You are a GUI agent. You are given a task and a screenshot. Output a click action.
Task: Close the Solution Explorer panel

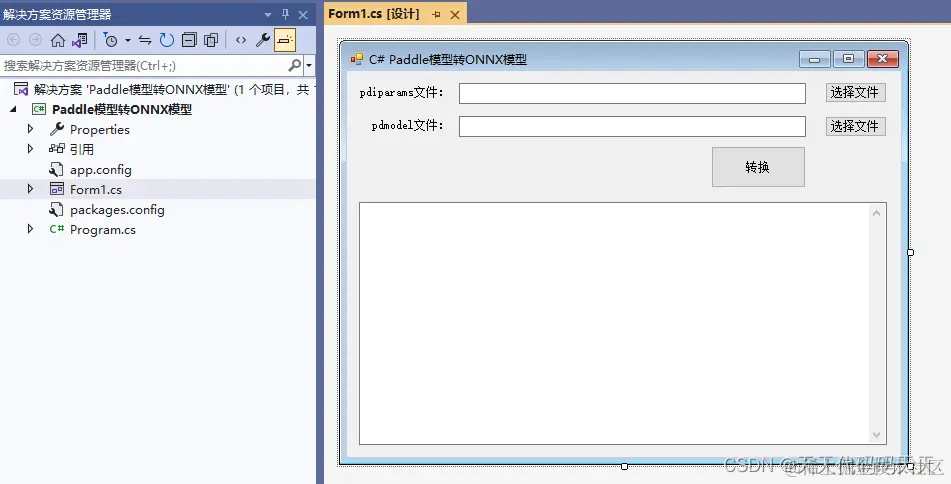tap(303, 15)
